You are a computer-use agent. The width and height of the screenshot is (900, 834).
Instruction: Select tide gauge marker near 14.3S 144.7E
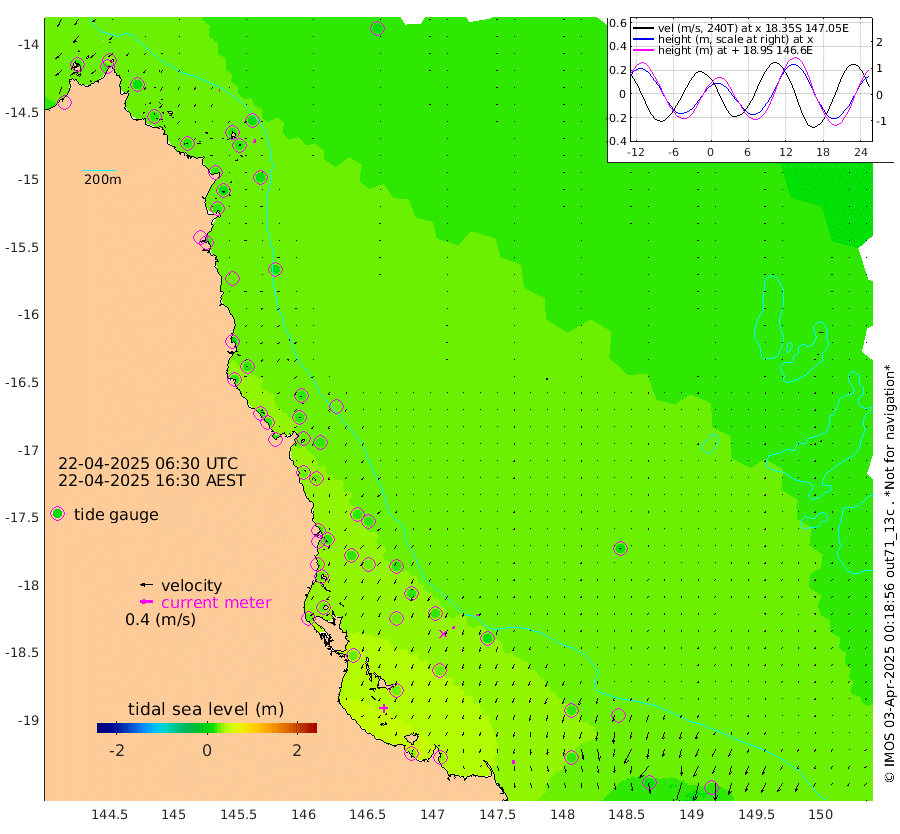(137, 85)
